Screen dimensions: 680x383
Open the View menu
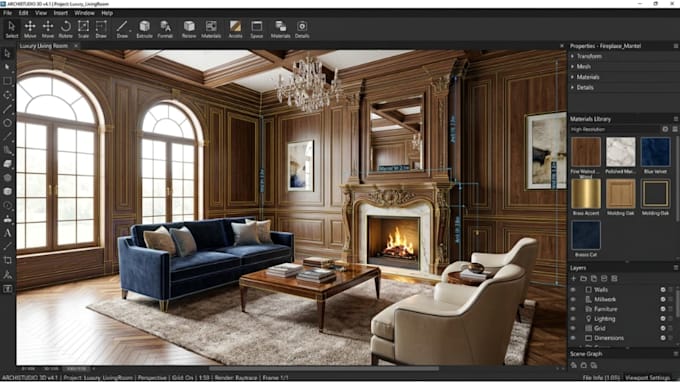tap(41, 13)
